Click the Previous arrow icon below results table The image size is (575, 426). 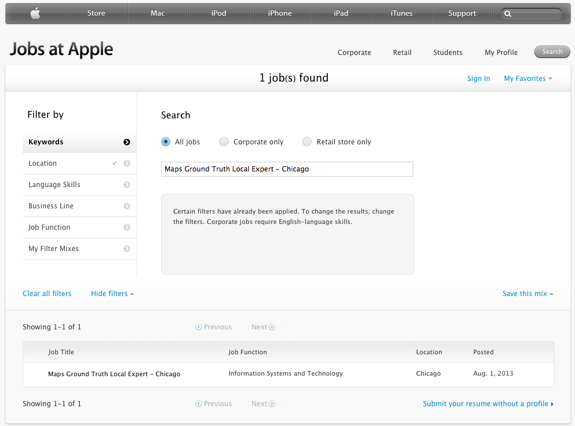click(x=198, y=404)
